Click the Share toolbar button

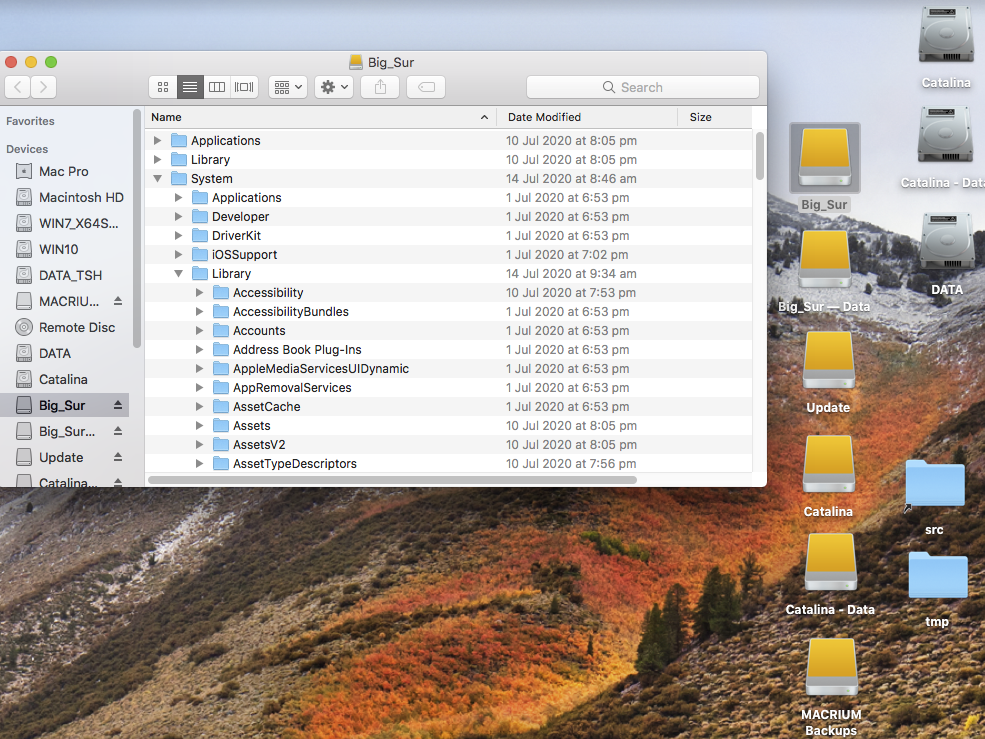tap(380, 87)
